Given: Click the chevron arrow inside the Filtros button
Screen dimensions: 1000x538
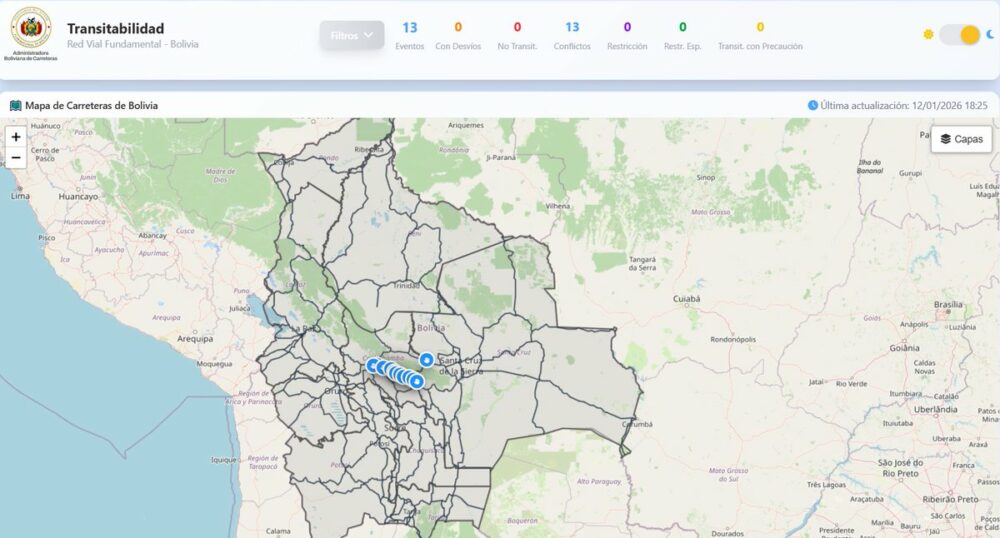Looking at the screenshot, I should coord(370,35).
